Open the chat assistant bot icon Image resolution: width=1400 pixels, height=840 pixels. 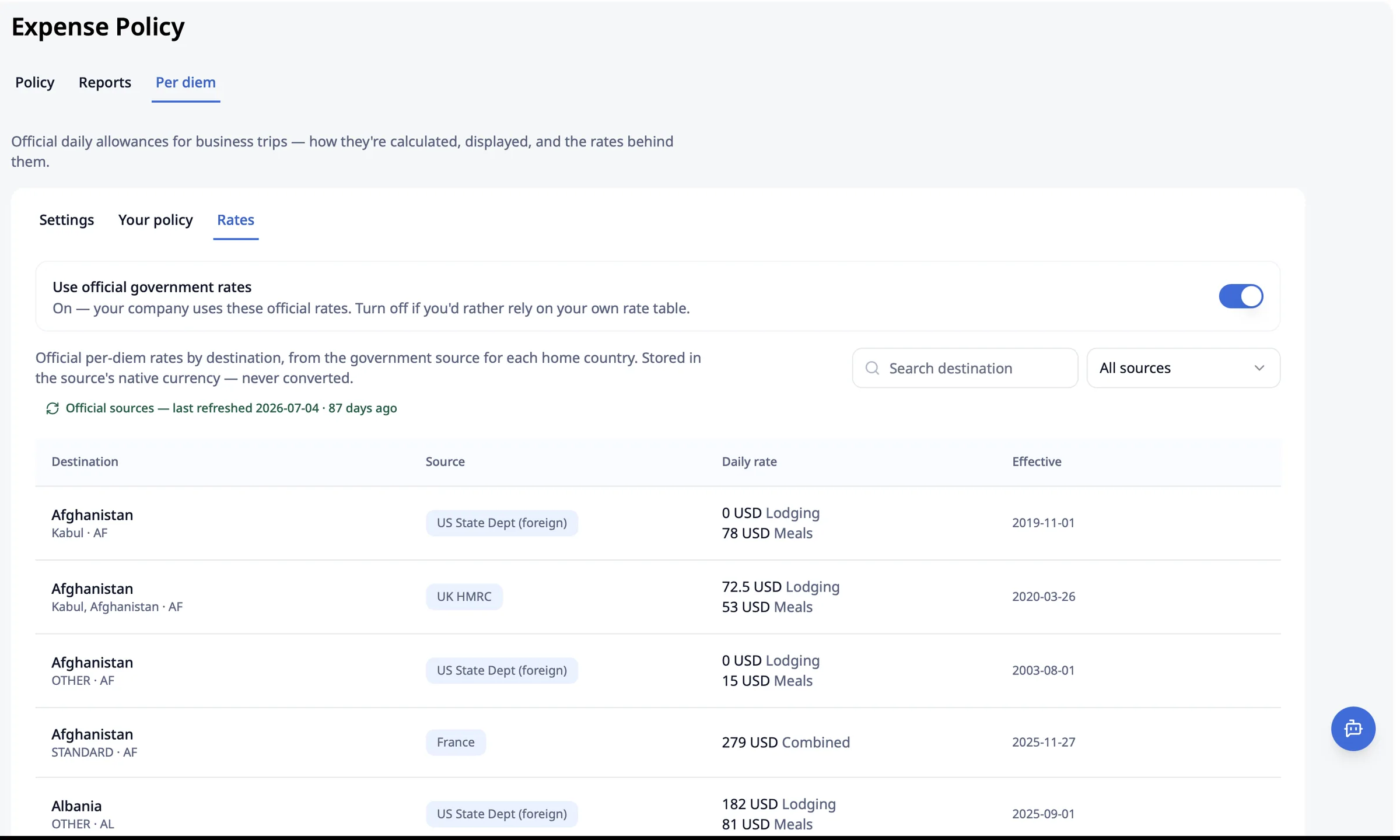click(1353, 729)
